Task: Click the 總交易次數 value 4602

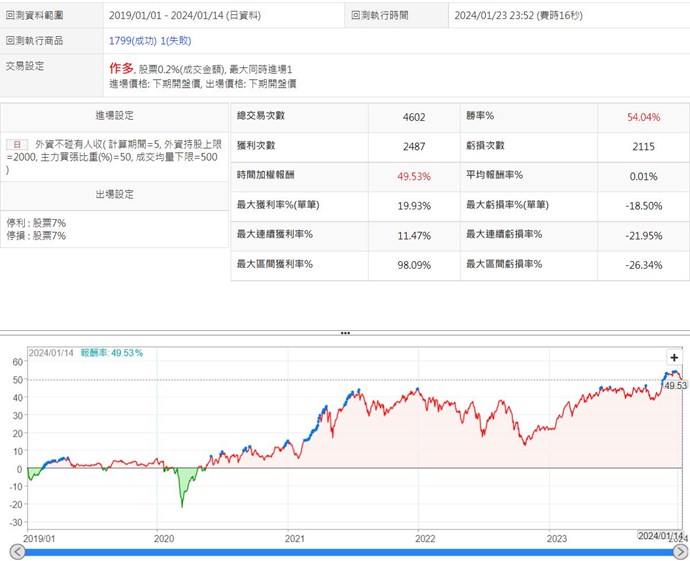Action: [x=413, y=117]
